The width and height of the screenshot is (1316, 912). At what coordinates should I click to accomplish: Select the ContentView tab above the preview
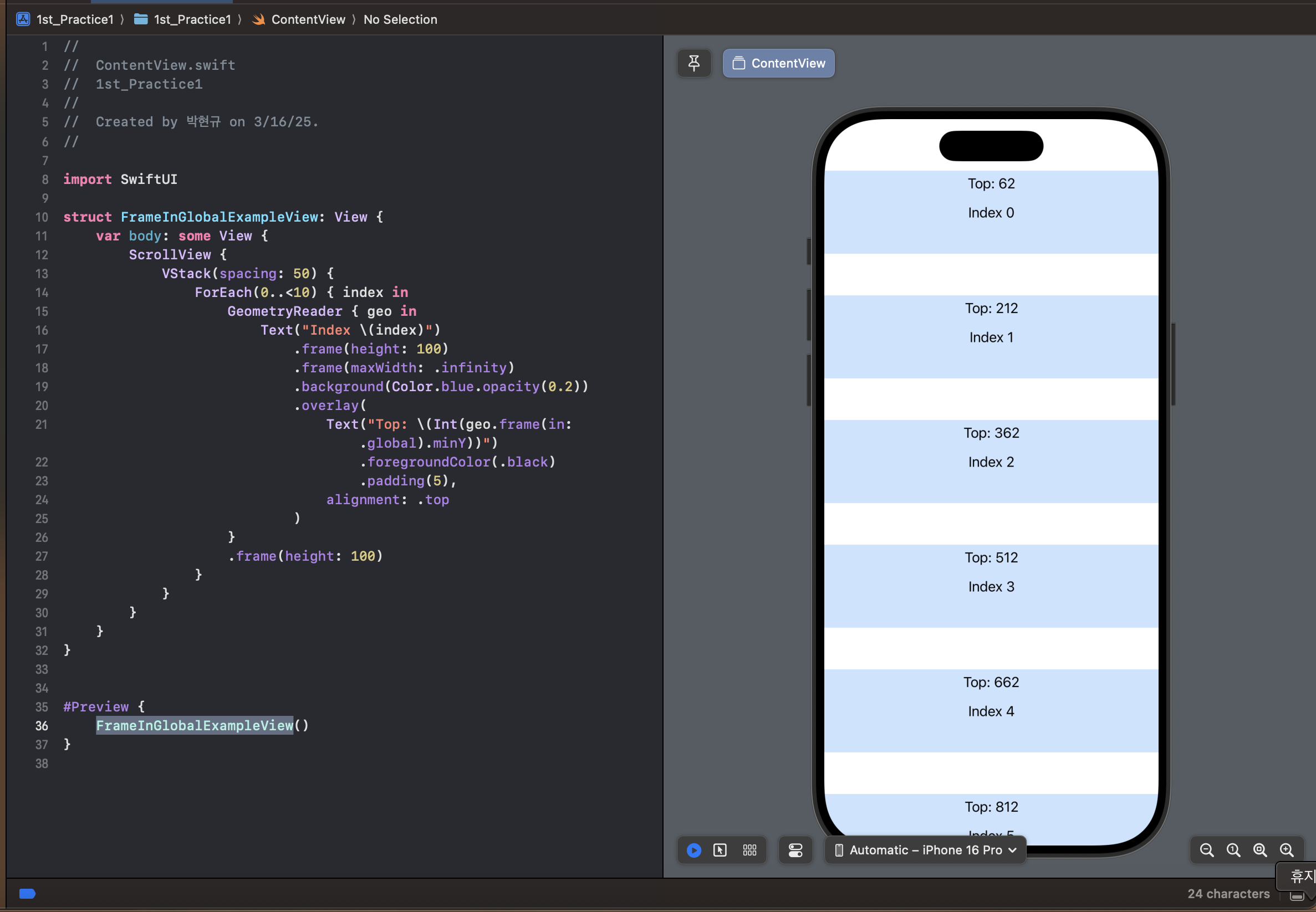click(x=778, y=63)
